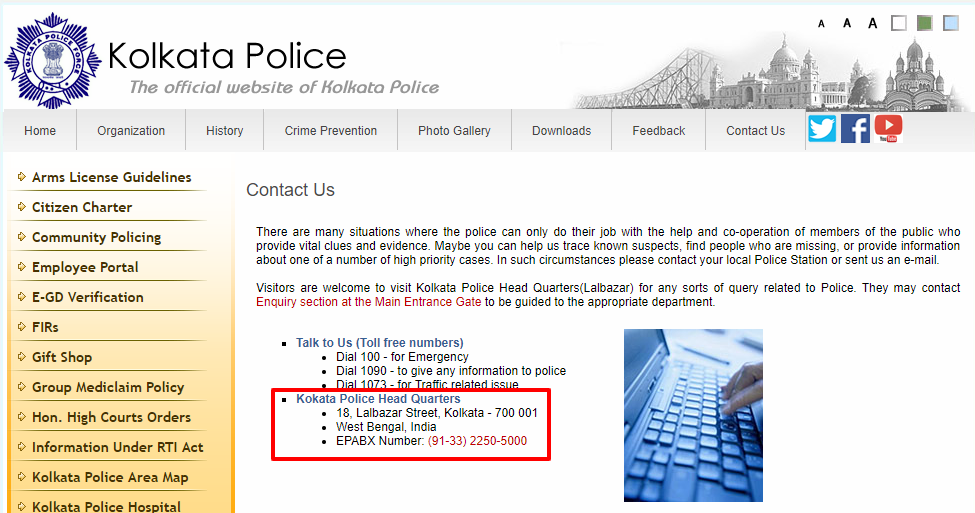Click 'Dial 100 - for Emergency' line
Screen dimensions: 975x513
point(402,357)
